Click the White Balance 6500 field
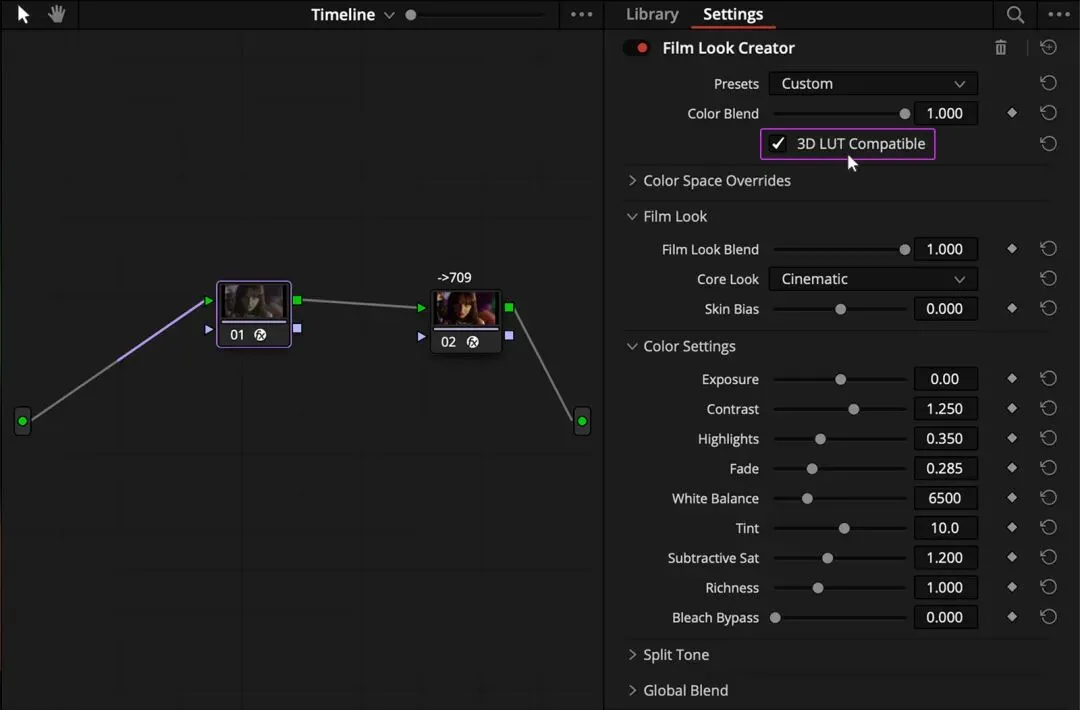 [945, 498]
